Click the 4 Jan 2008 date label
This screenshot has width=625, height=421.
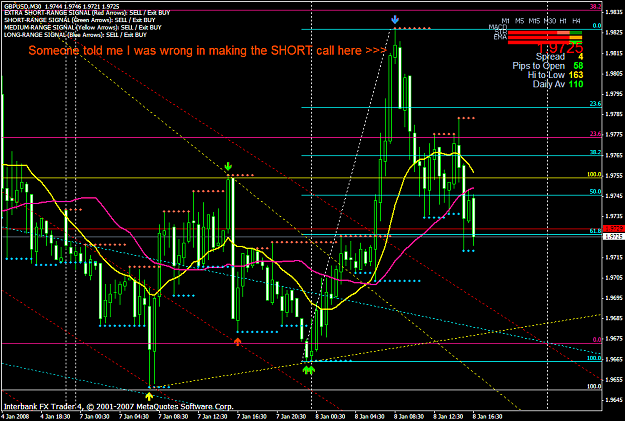[x=15, y=417]
